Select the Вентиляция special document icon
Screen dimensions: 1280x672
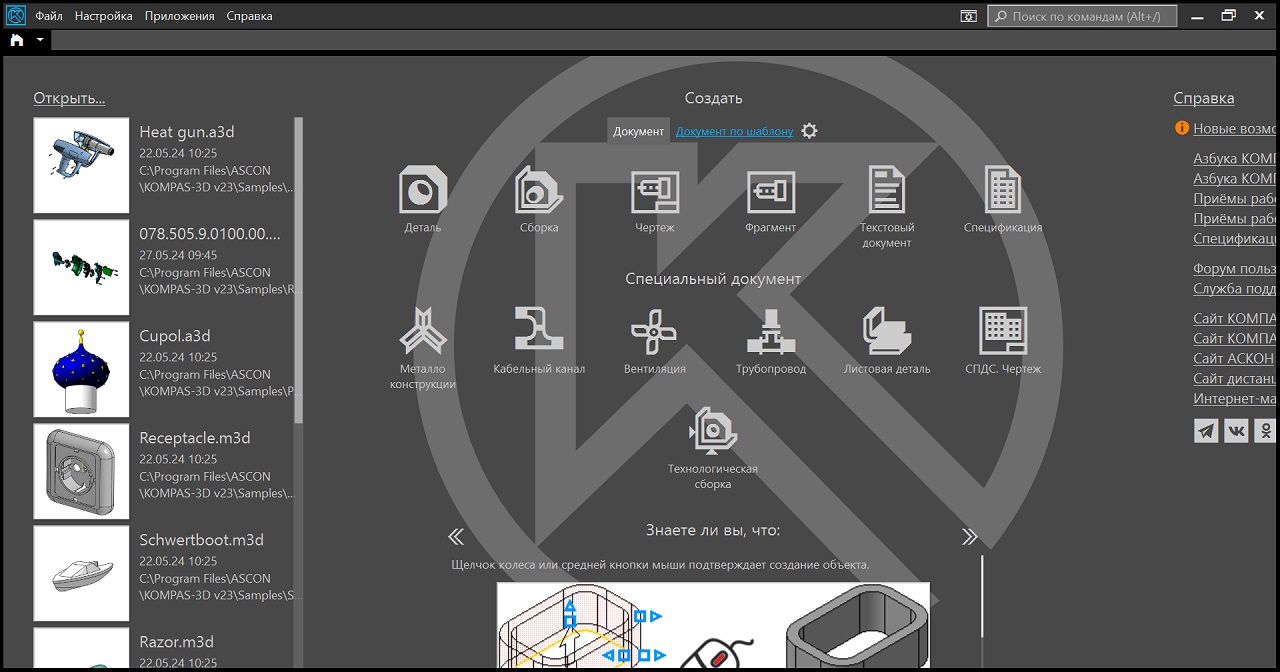point(655,331)
